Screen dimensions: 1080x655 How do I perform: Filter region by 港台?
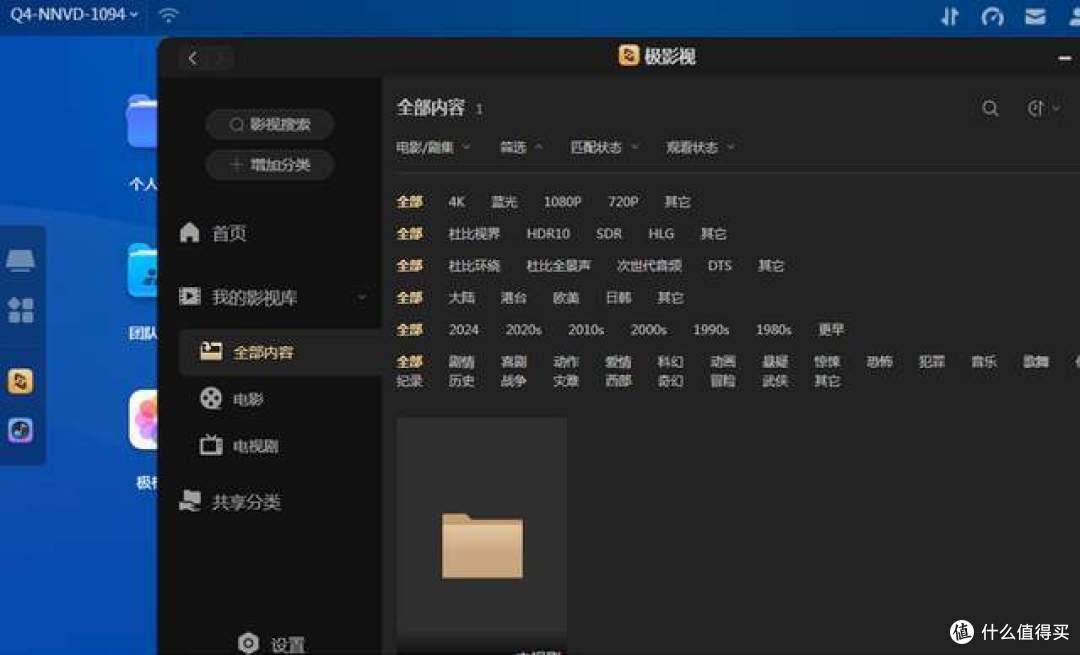click(x=514, y=298)
